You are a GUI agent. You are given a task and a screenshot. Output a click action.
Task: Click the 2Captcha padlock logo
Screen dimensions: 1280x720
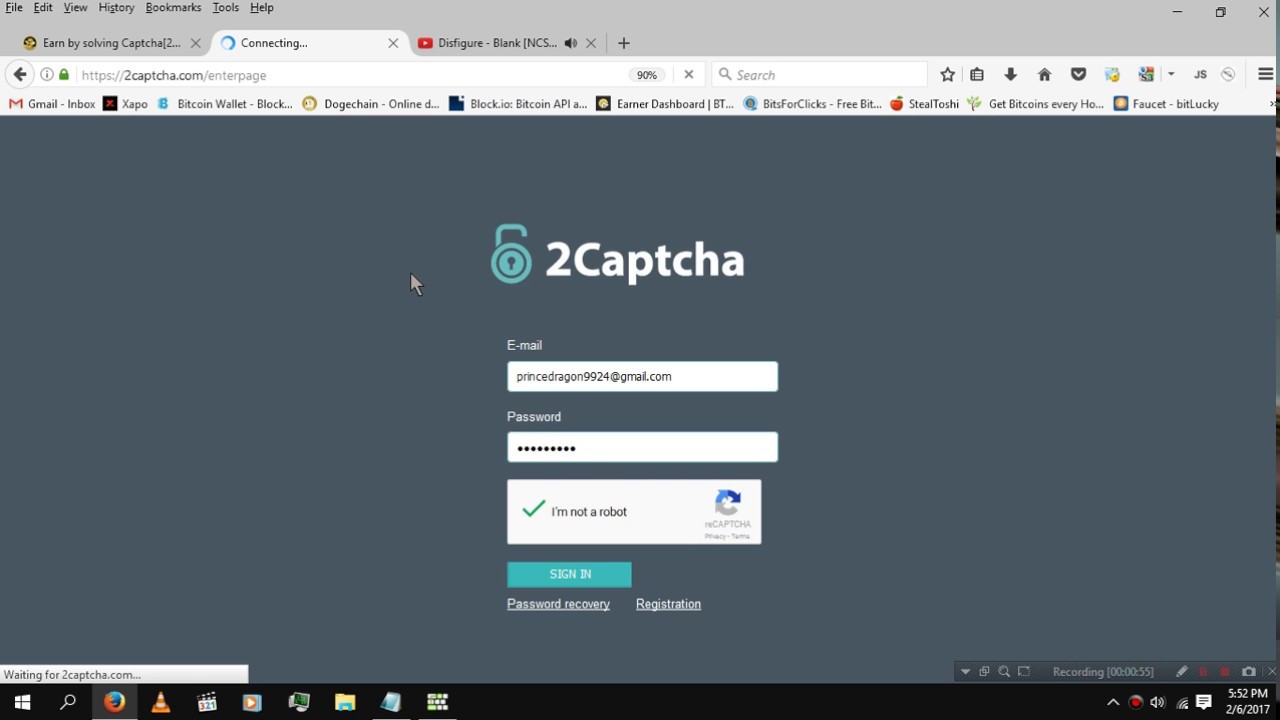(511, 254)
